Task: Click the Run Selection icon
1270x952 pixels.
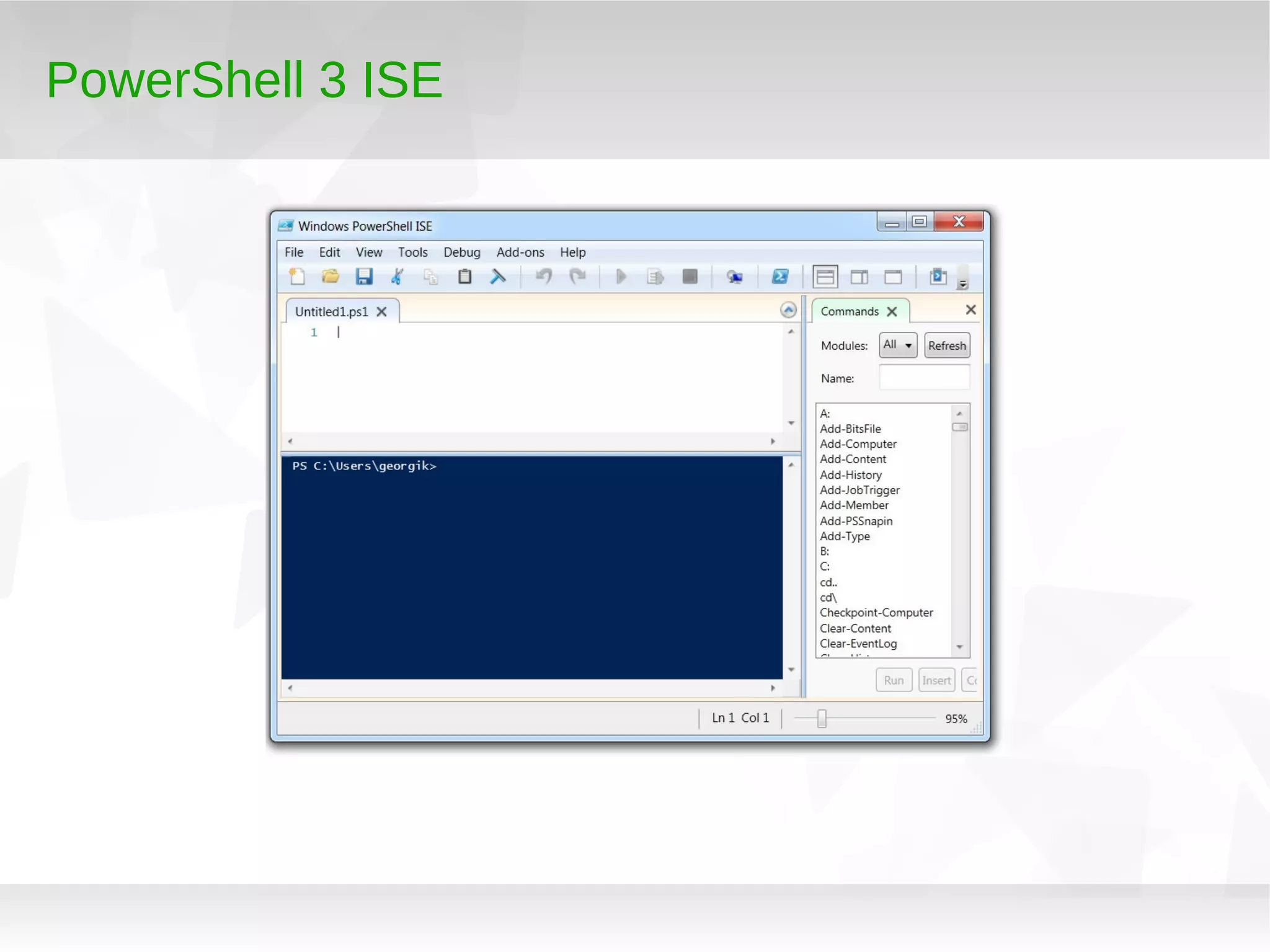Action: (655, 277)
